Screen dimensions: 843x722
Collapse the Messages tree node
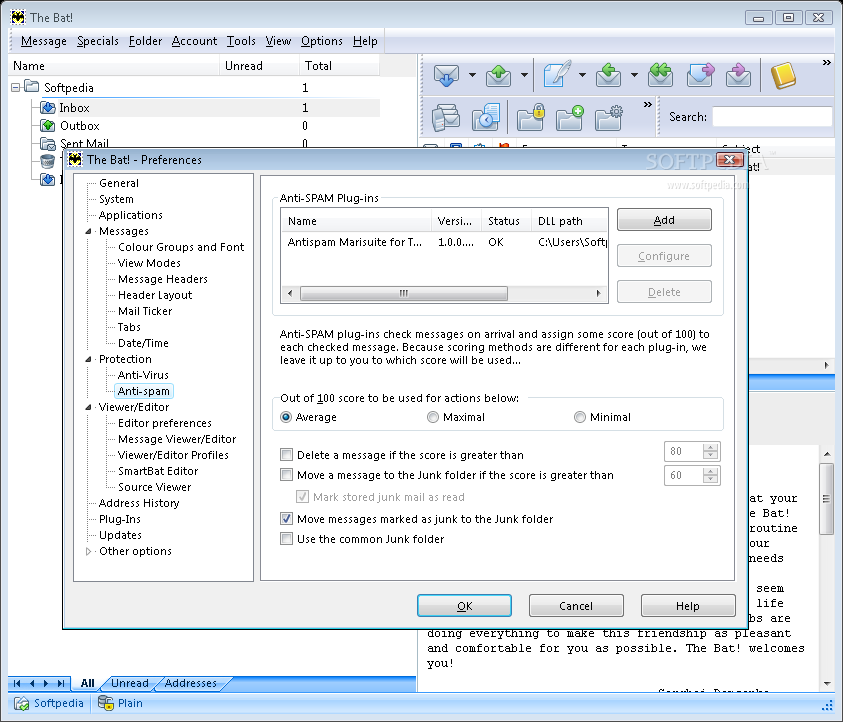88,231
